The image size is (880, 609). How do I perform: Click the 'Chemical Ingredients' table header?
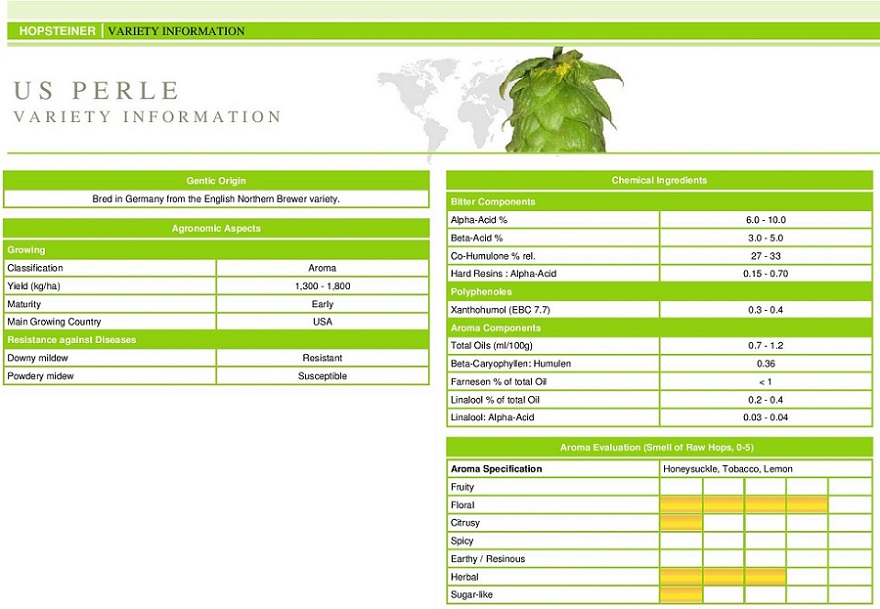659,180
